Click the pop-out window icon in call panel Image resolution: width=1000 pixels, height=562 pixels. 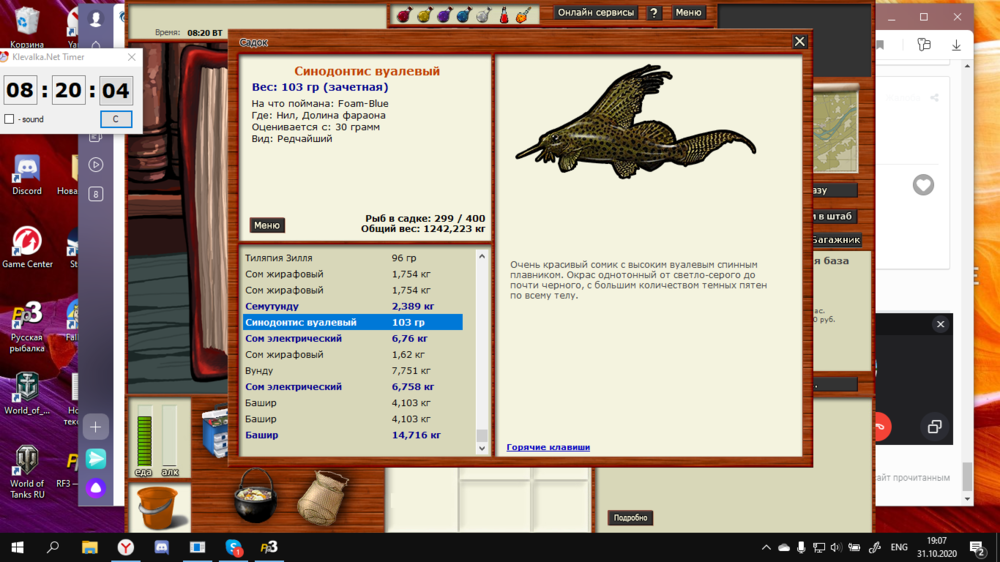click(x=934, y=427)
